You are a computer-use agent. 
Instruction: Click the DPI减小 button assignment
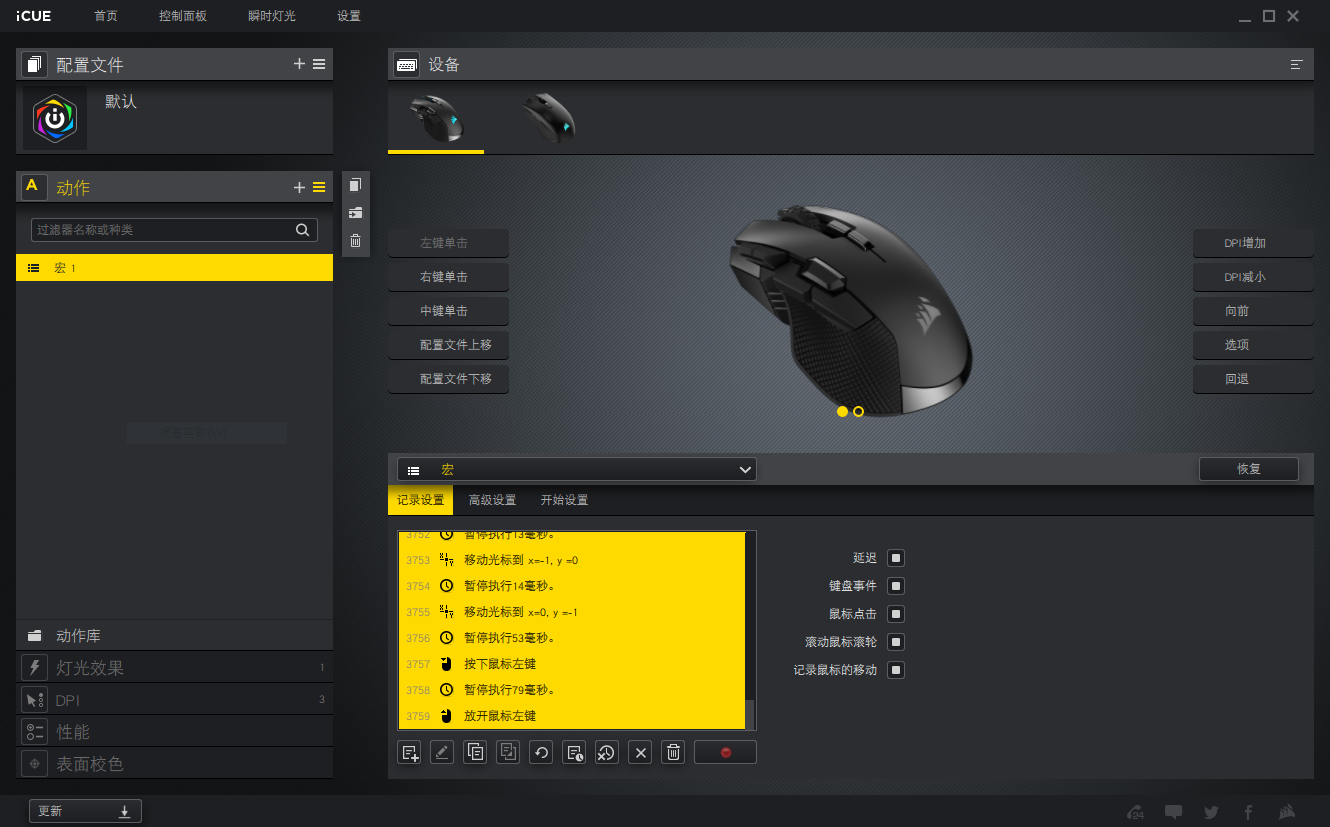[x=1253, y=277]
